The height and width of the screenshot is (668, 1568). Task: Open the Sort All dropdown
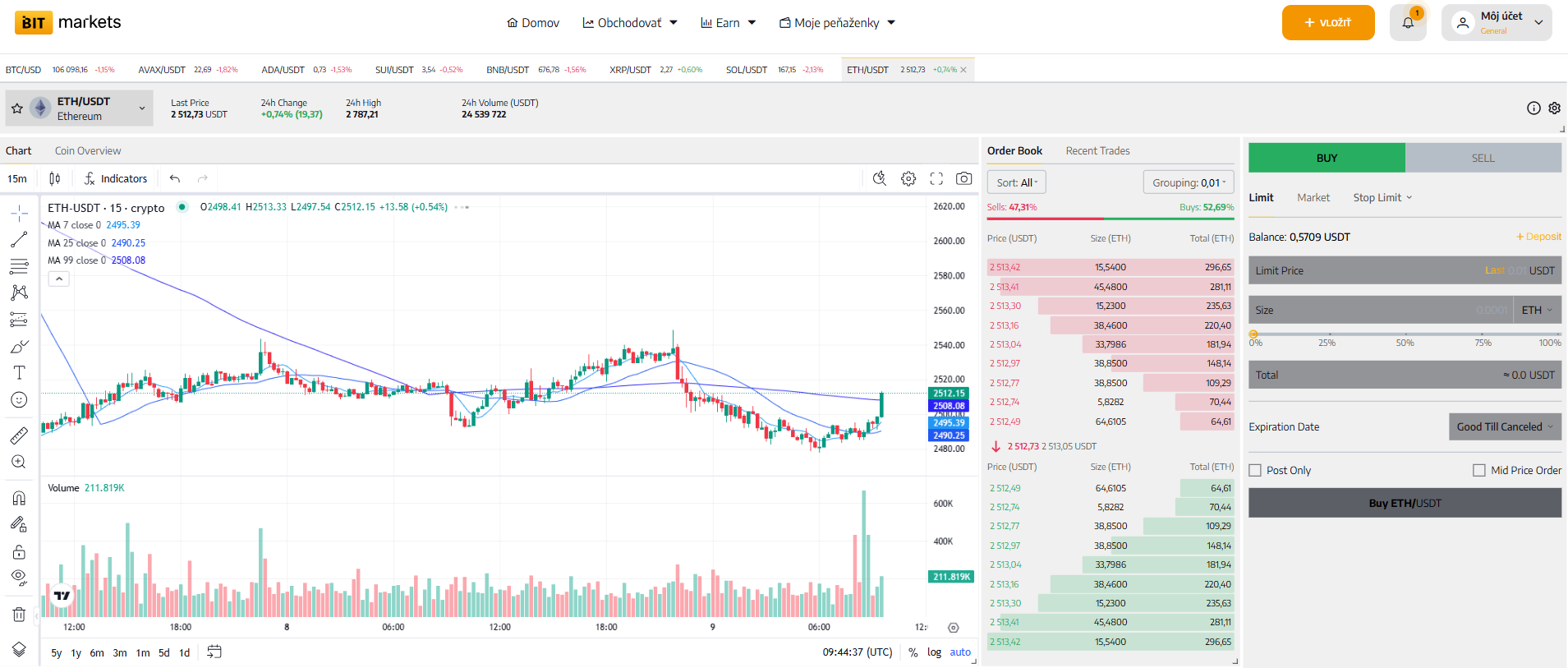coord(1016,182)
